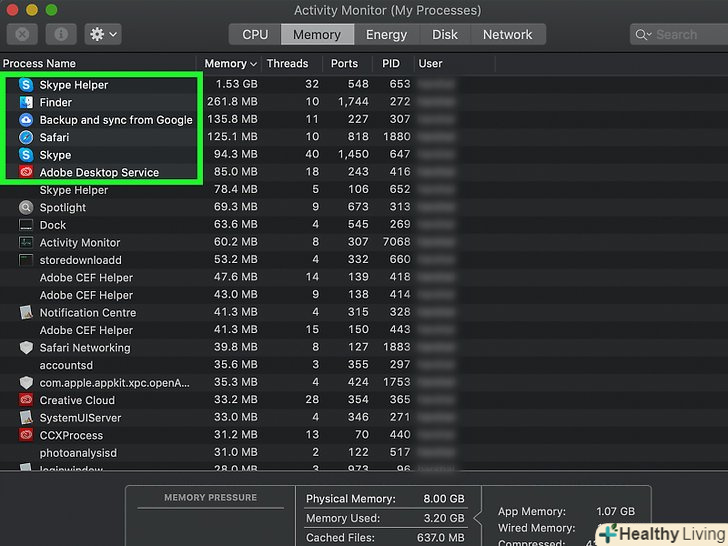
Task: Switch to the Energy tab
Action: (386, 34)
